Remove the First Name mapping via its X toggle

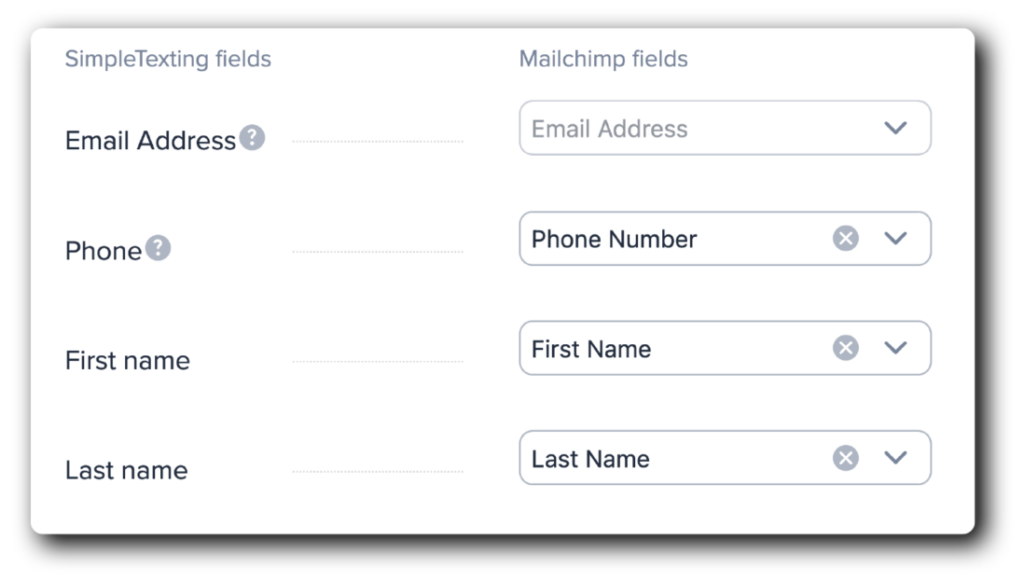tap(845, 348)
